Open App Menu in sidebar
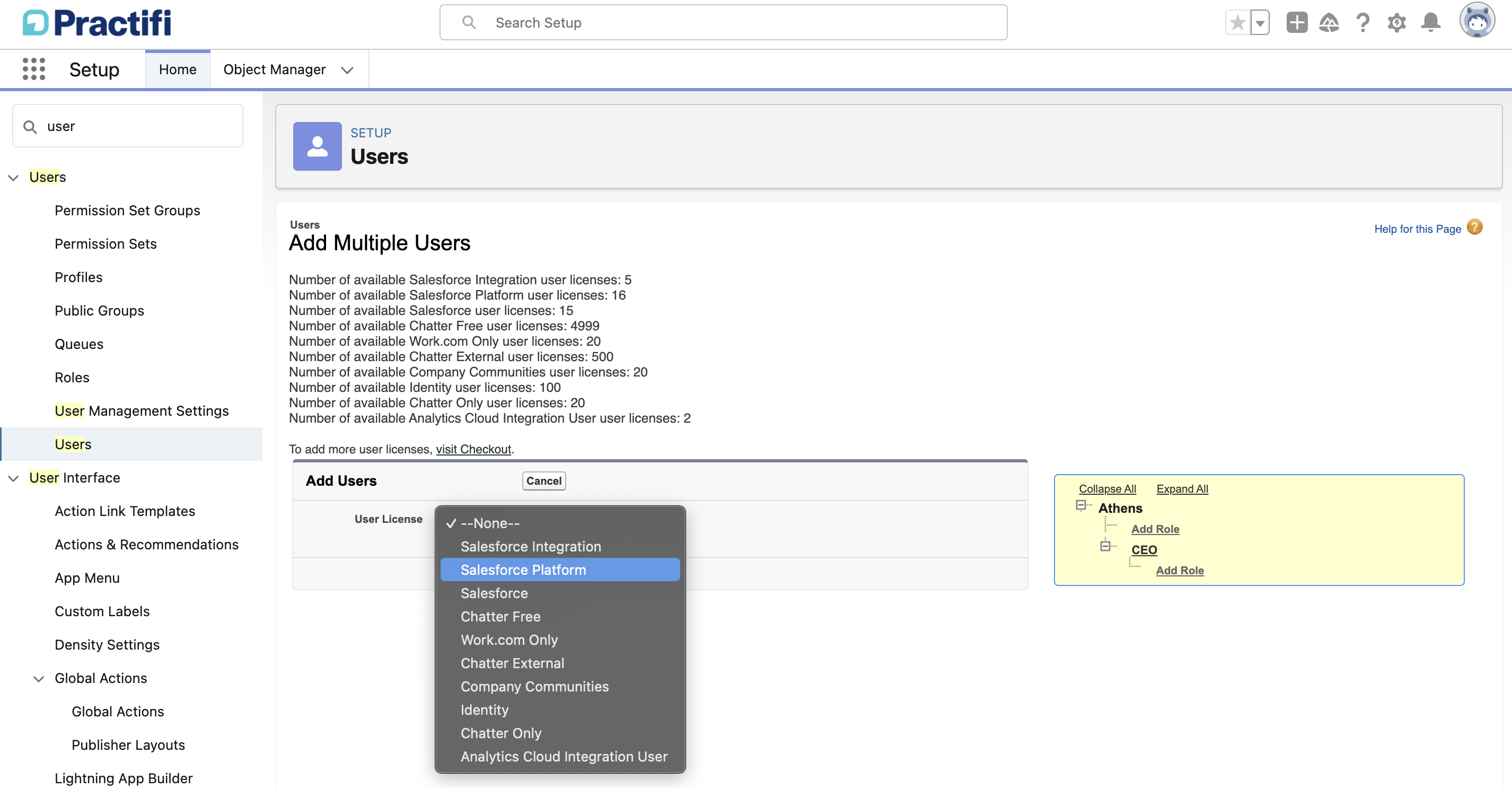Image resolution: width=1512 pixels, height=788 pixels. (x=87, y=578)
